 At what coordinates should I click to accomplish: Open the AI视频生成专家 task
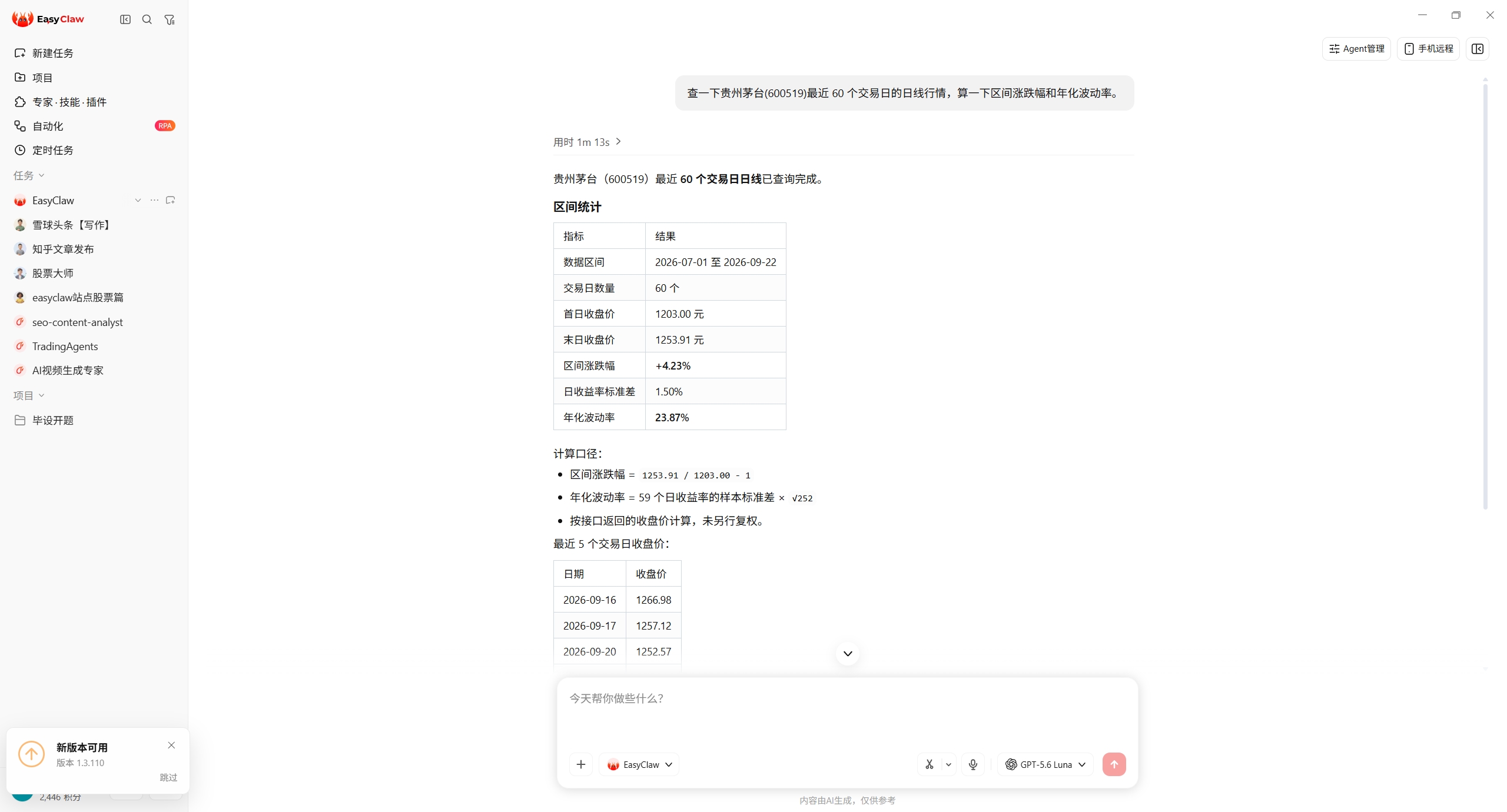(x=94, y=370)
